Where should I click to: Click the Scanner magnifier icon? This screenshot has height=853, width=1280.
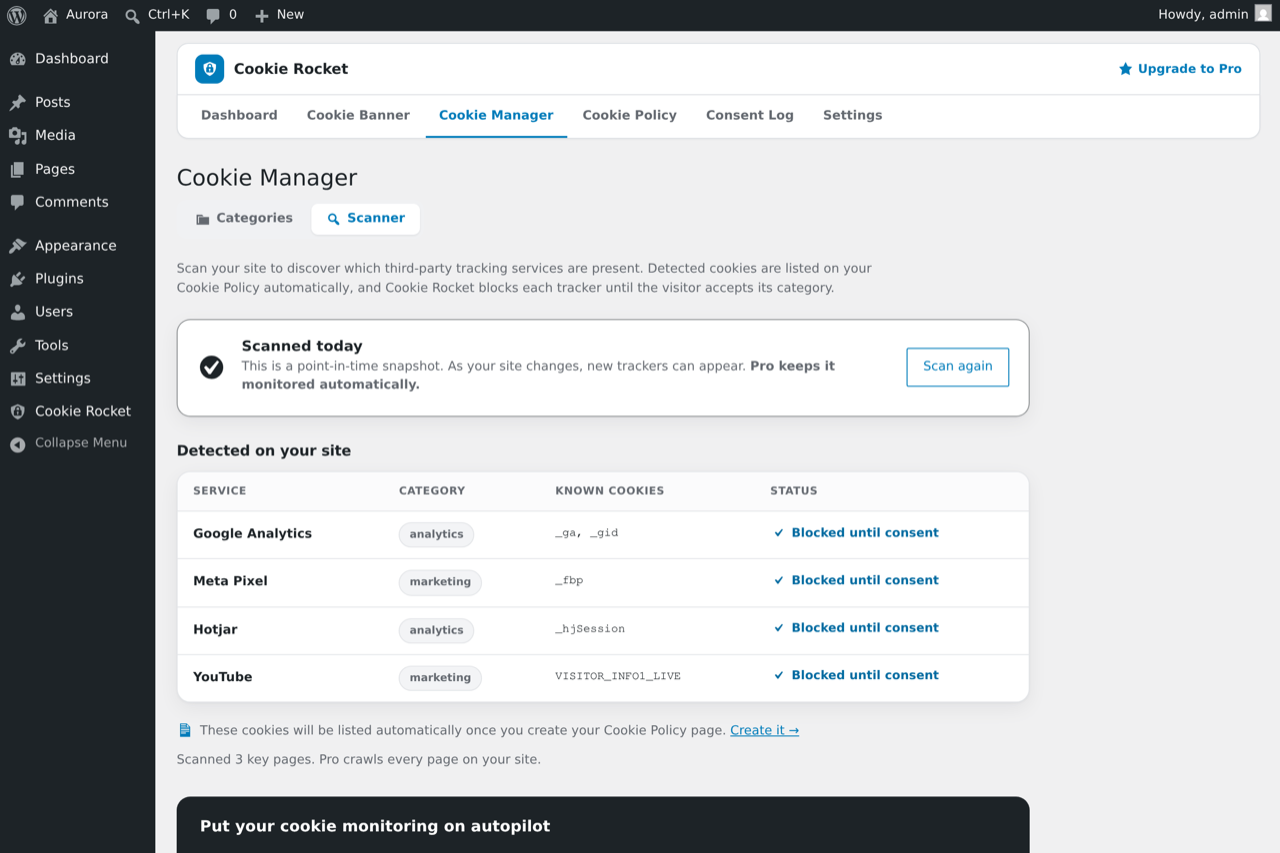coord(334,219)
